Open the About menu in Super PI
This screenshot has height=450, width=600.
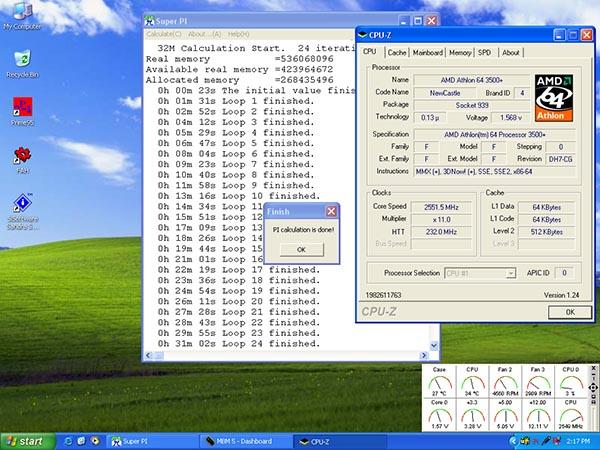(x=204, y=34)
